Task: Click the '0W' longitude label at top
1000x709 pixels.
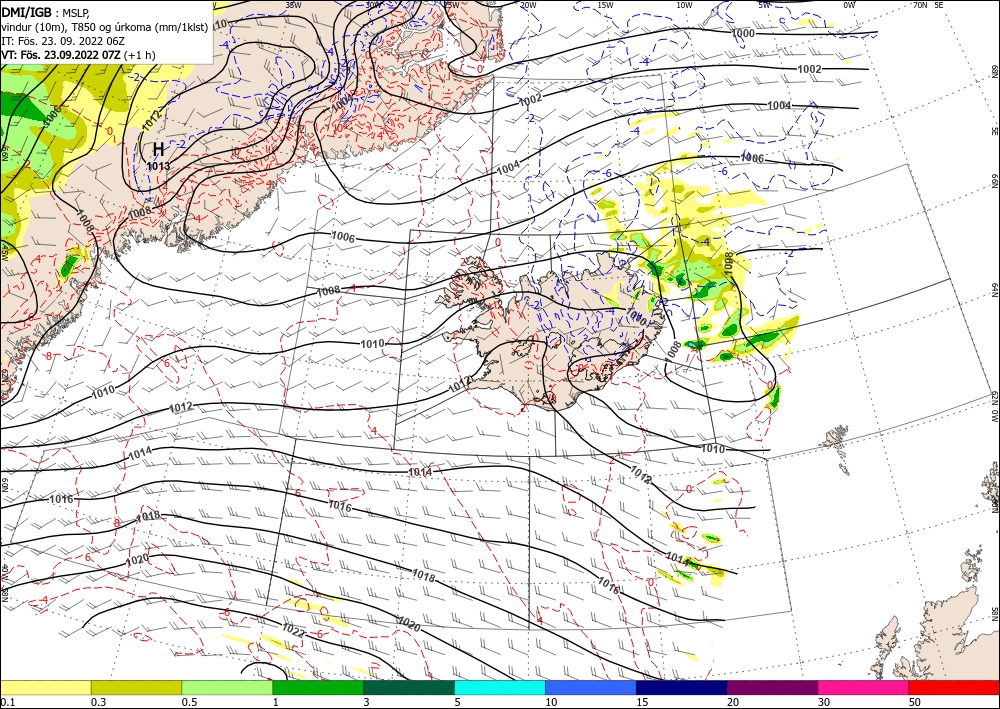Action: [x=849, y=4]
